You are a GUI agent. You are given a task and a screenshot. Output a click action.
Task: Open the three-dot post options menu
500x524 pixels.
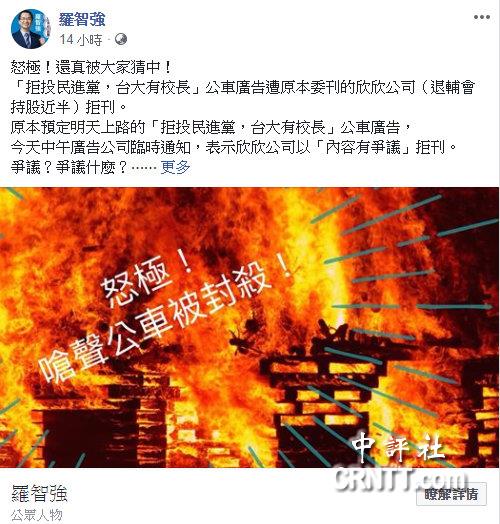click(482, 17)
